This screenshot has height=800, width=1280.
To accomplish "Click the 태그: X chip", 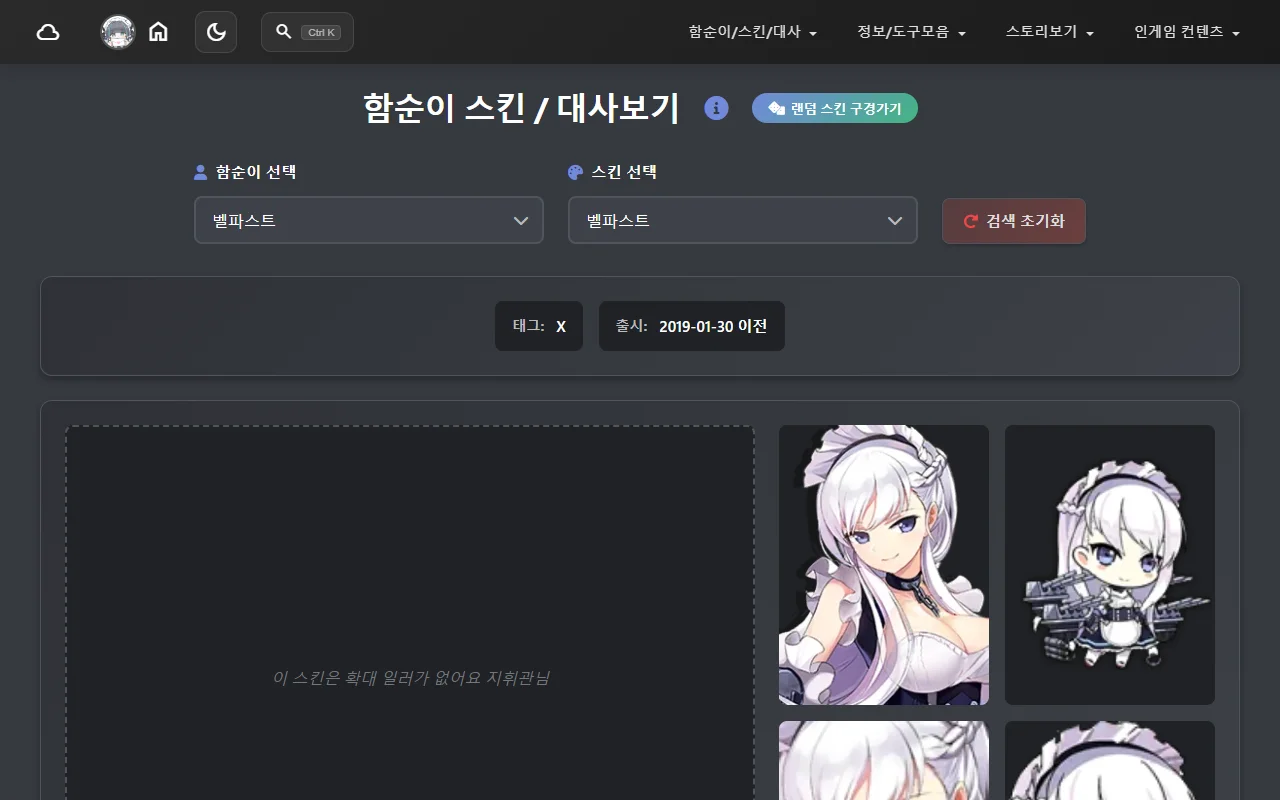I will pos(539,326).
